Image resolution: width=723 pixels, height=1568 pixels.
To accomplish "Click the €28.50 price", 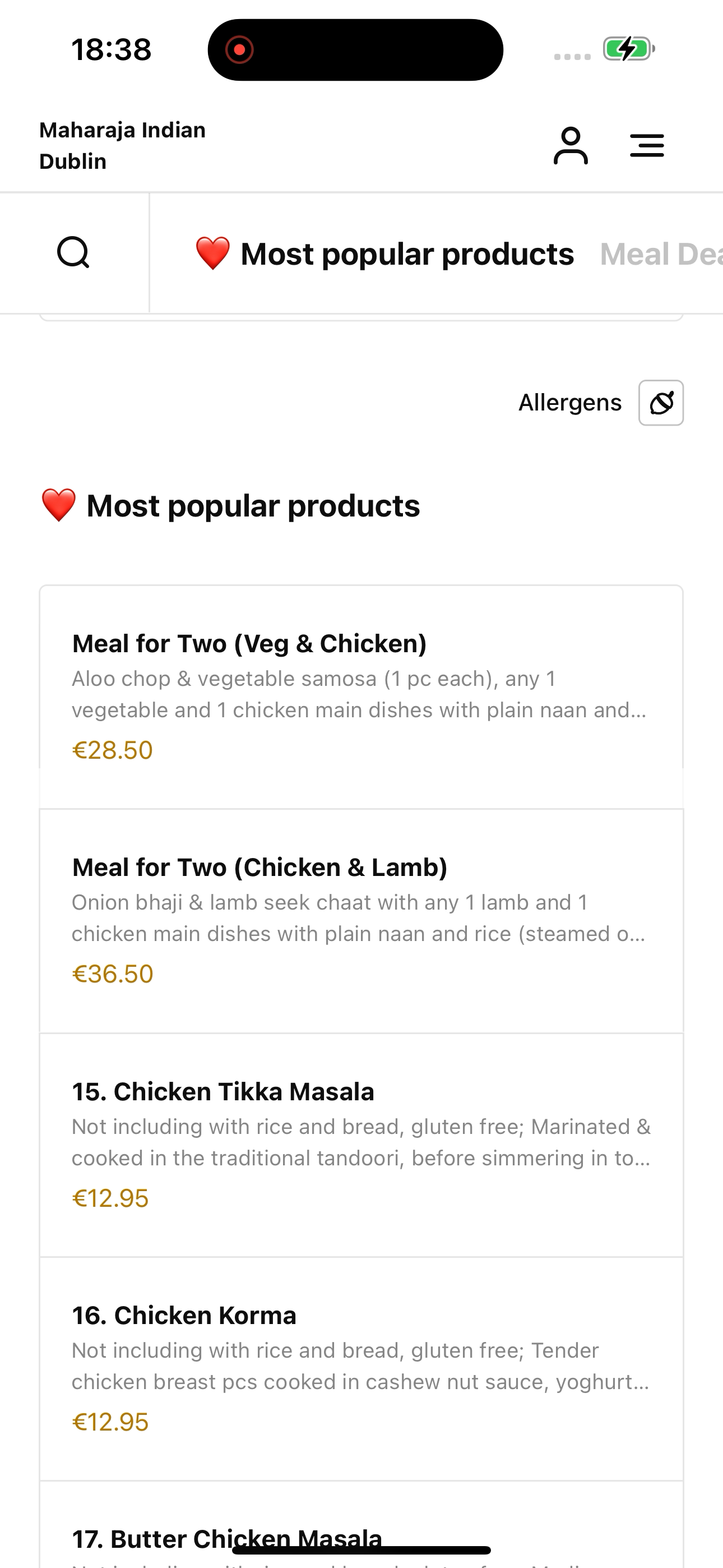I will [113, 750].
